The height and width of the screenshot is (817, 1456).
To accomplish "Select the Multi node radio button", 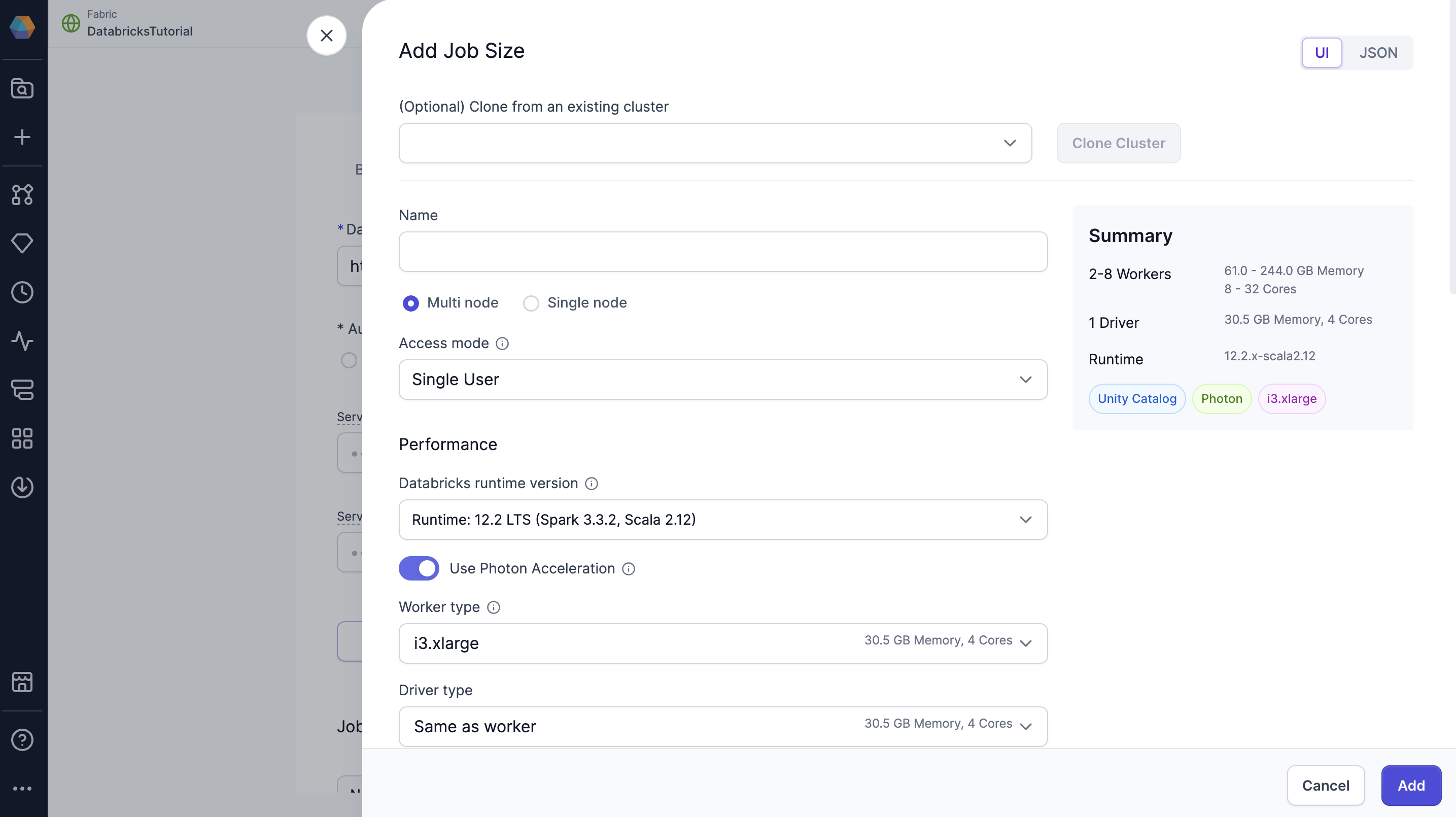I will [411, 303].
